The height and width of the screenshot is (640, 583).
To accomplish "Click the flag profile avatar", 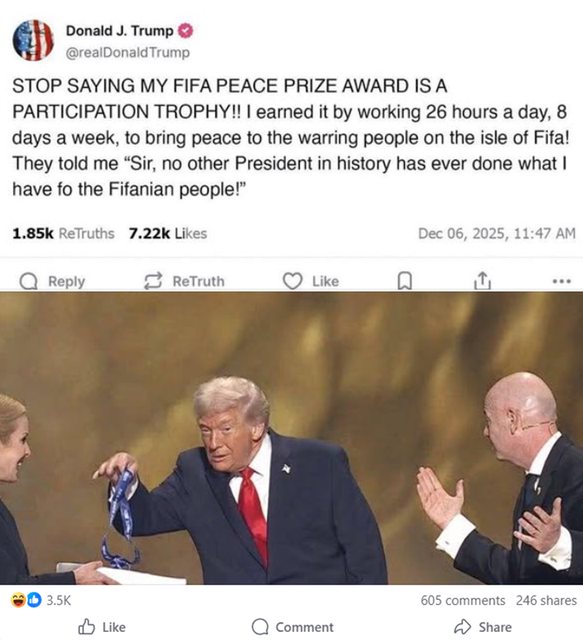I will coord(33,40).
